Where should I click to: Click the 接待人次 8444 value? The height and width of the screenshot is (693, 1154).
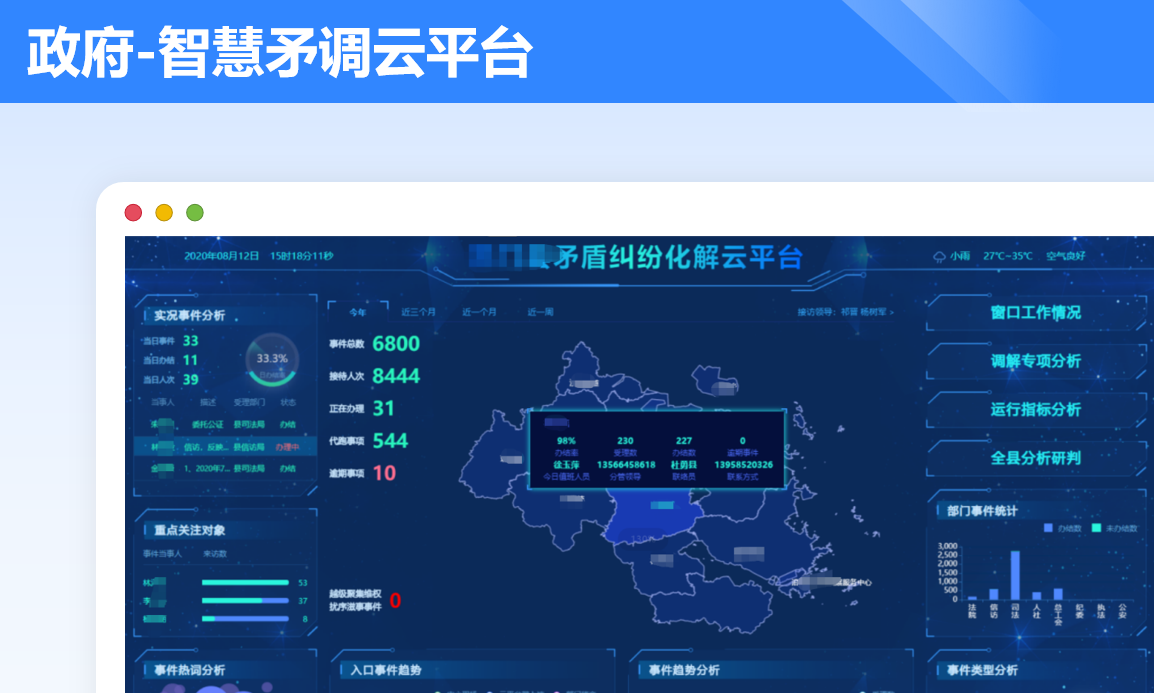pos(396,376)
